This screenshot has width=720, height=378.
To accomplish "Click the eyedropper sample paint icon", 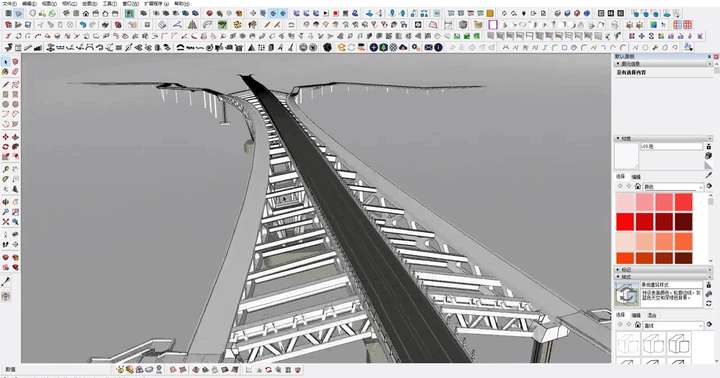I will click(709, 175).
